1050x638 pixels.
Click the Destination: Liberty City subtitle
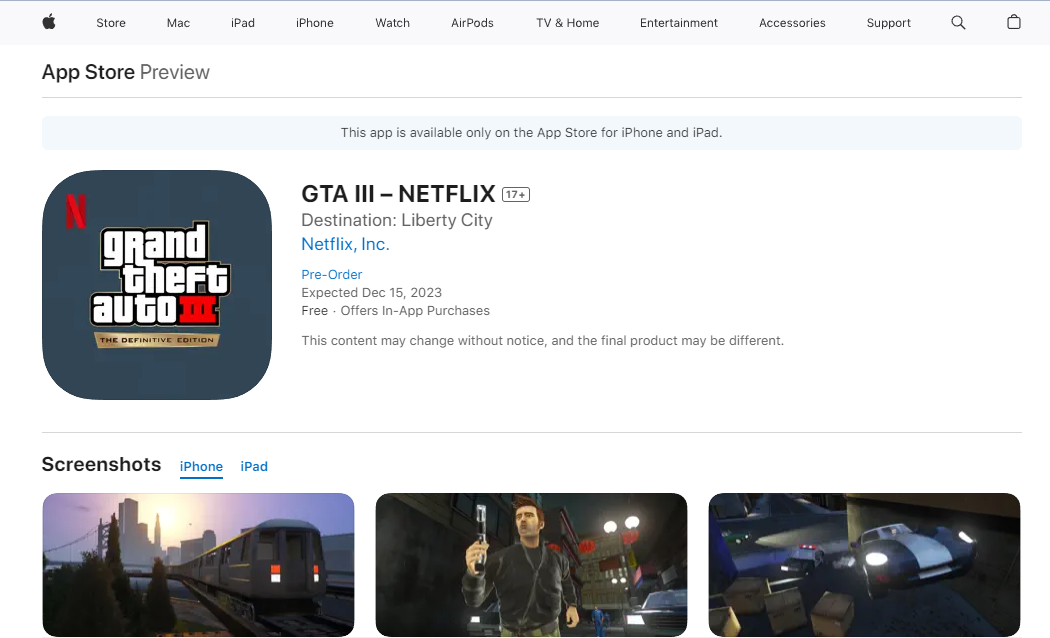[397, 220]
